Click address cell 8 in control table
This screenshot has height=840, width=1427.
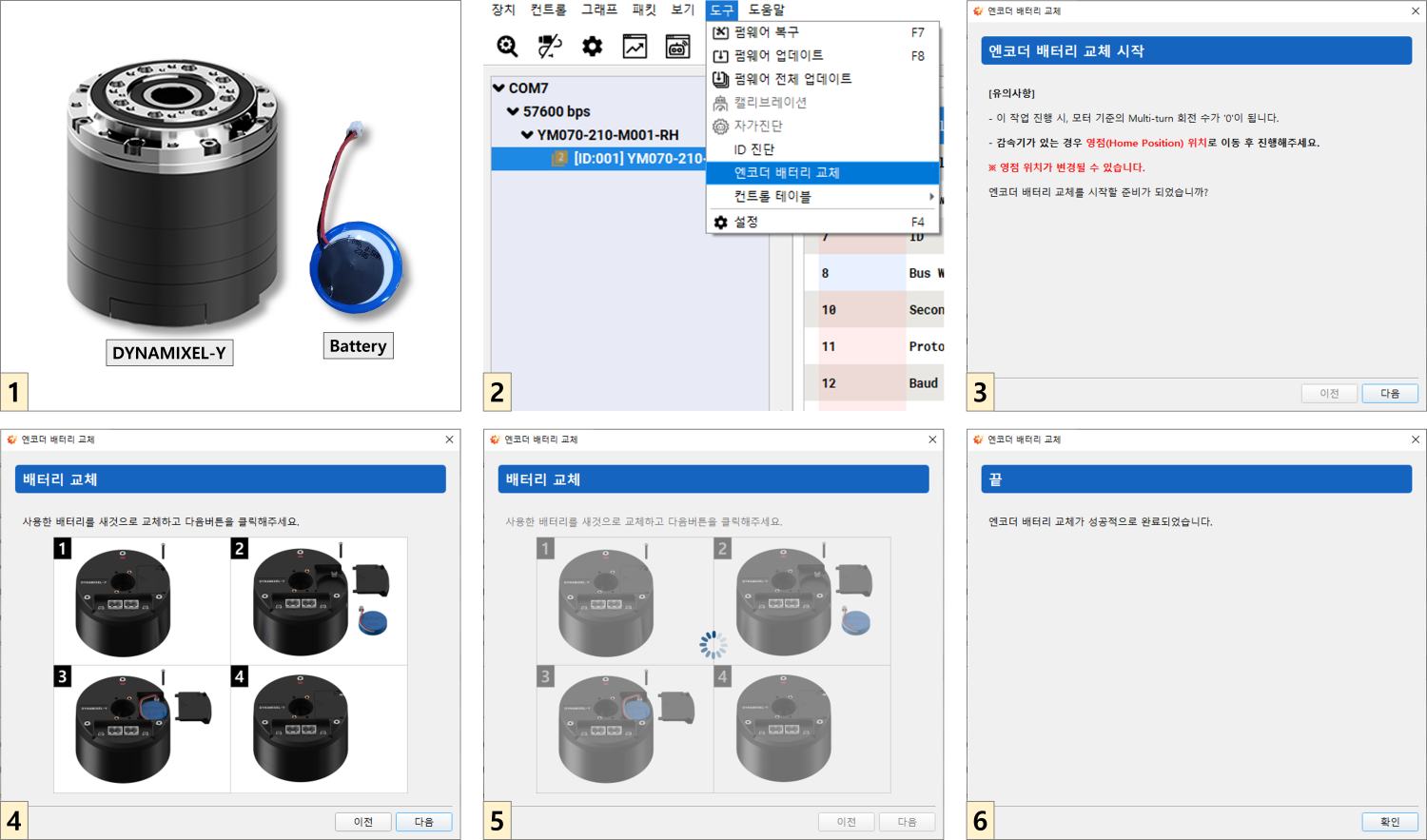tap(862, 273)
